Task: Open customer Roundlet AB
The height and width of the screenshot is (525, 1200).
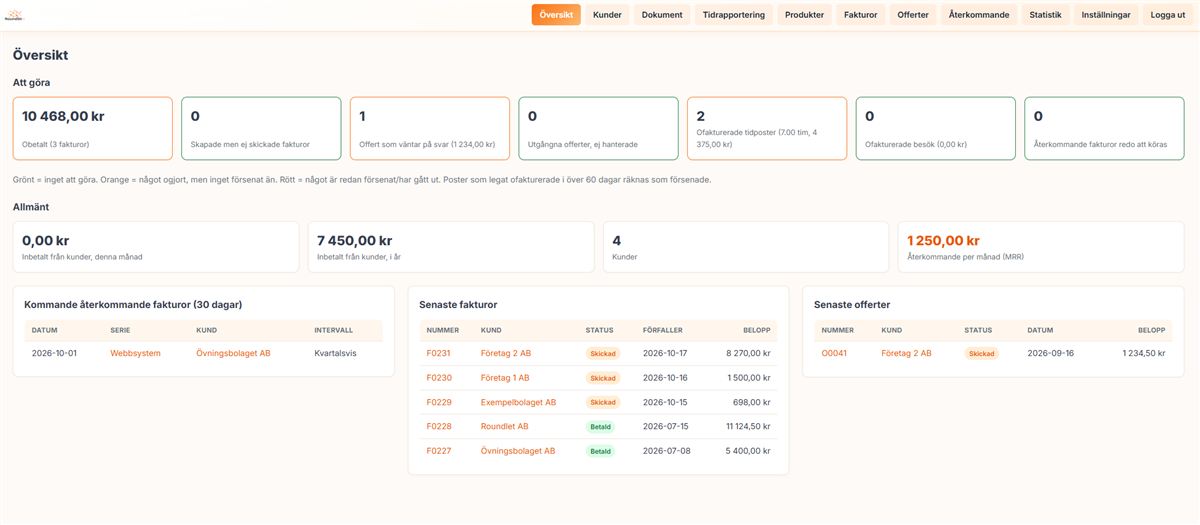Action: click(x=505, y=426)
